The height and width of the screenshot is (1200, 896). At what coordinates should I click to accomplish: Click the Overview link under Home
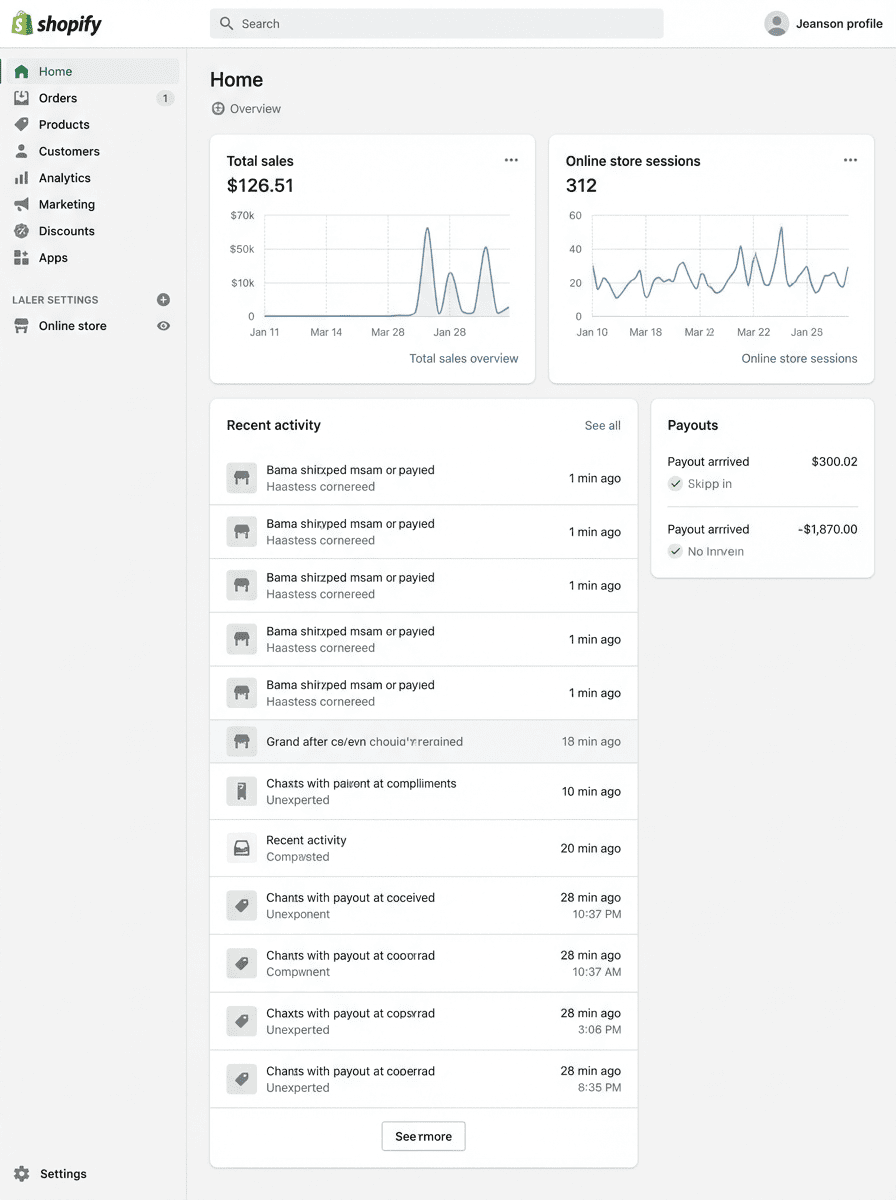pos(255,109)
